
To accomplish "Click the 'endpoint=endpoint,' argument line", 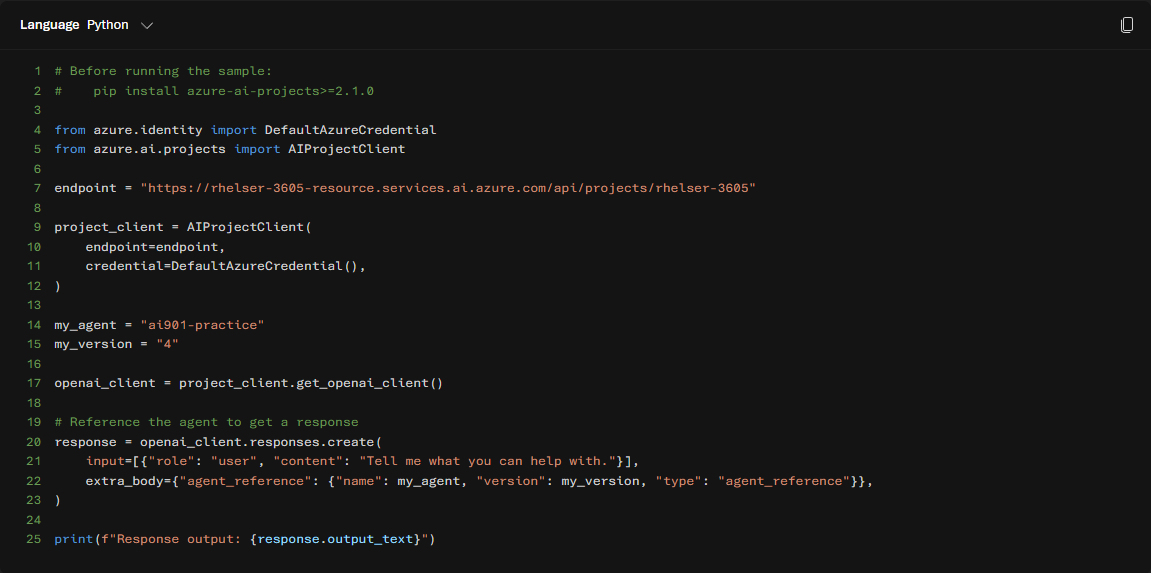I will click(x=155, y=247).
